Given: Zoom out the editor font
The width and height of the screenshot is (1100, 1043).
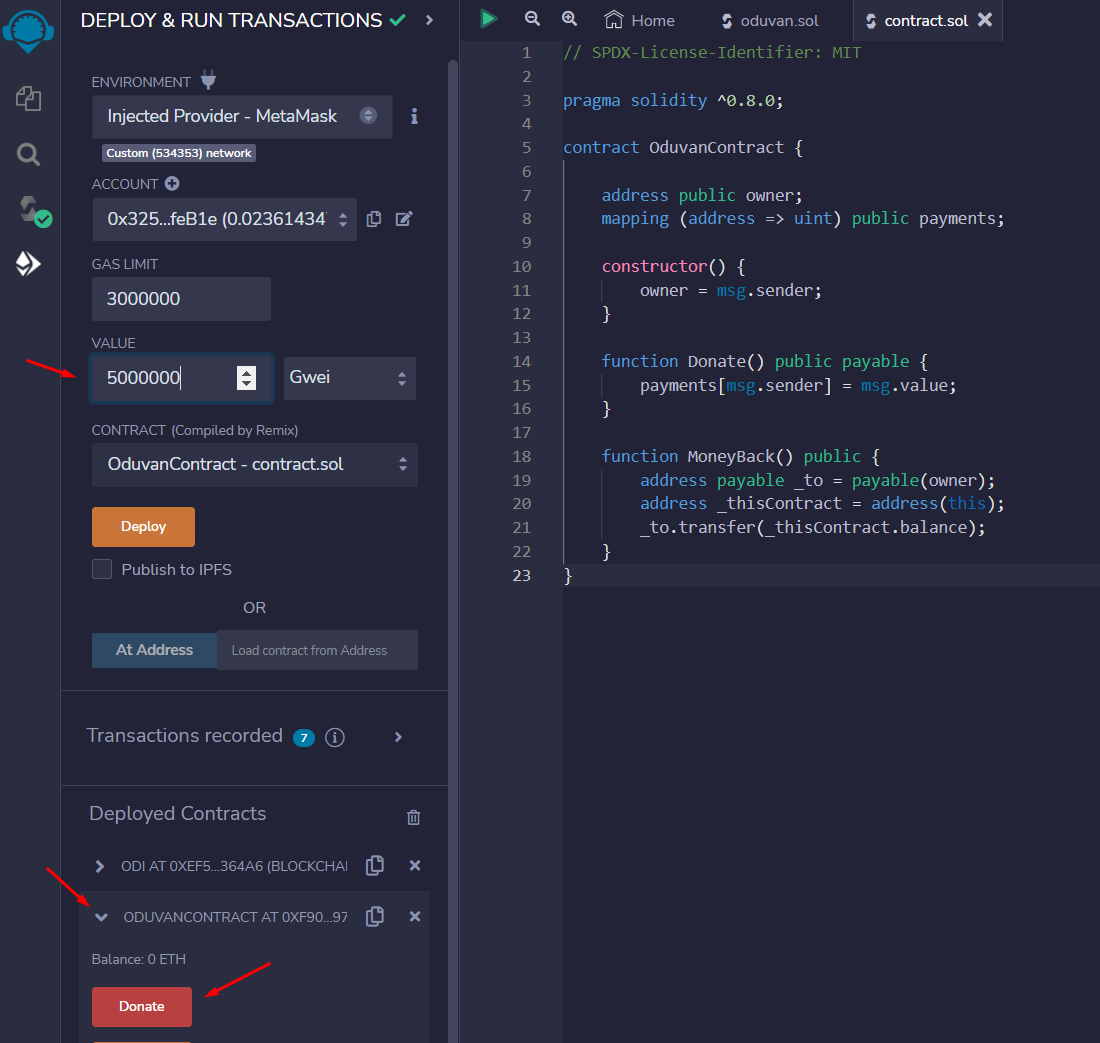Looking at the screenshot, I should (x=532, y=19).
